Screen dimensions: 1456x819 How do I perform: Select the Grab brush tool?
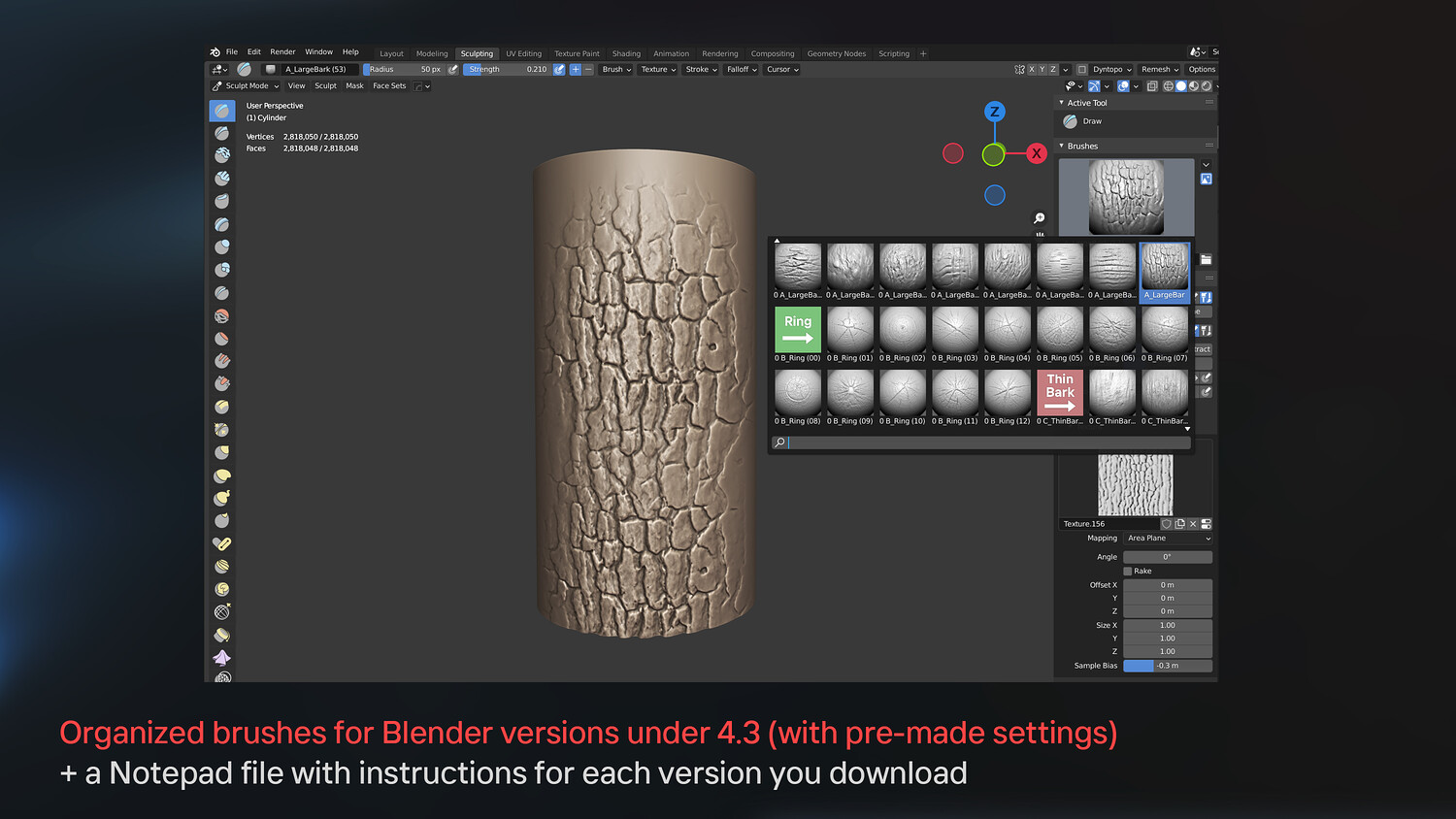pos(222,453)
